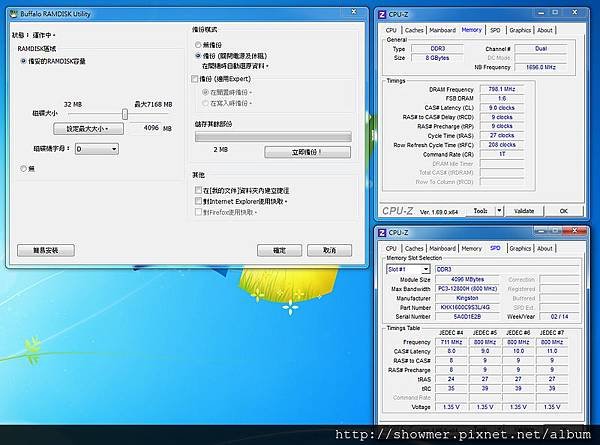Confirm with the 確定 button
This screenshot has height=445, width=600.
point(279,251)
